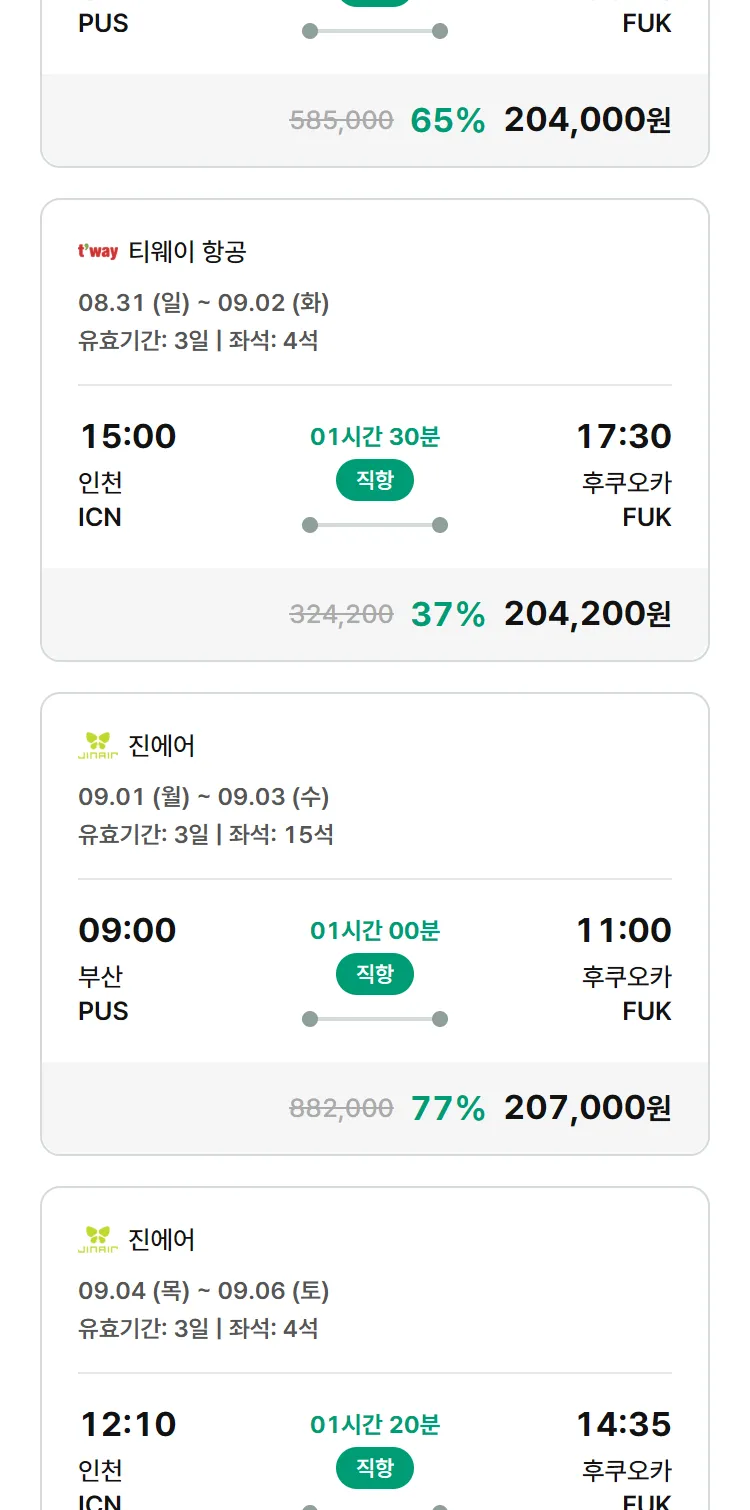Viewport: 750px width, 1510px height.
Task: Select the 204,000원 fare at top
Action: pyautogui.click(x=587, y=120)
